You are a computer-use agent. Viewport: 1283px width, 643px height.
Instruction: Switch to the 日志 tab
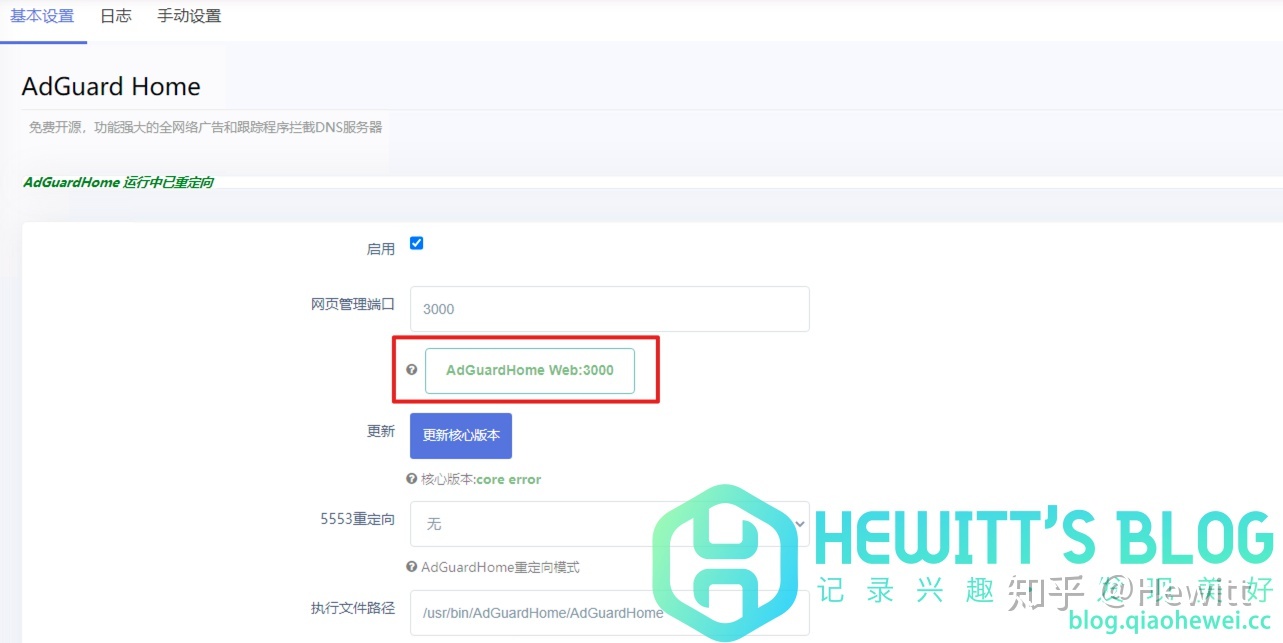coord(116,16)
